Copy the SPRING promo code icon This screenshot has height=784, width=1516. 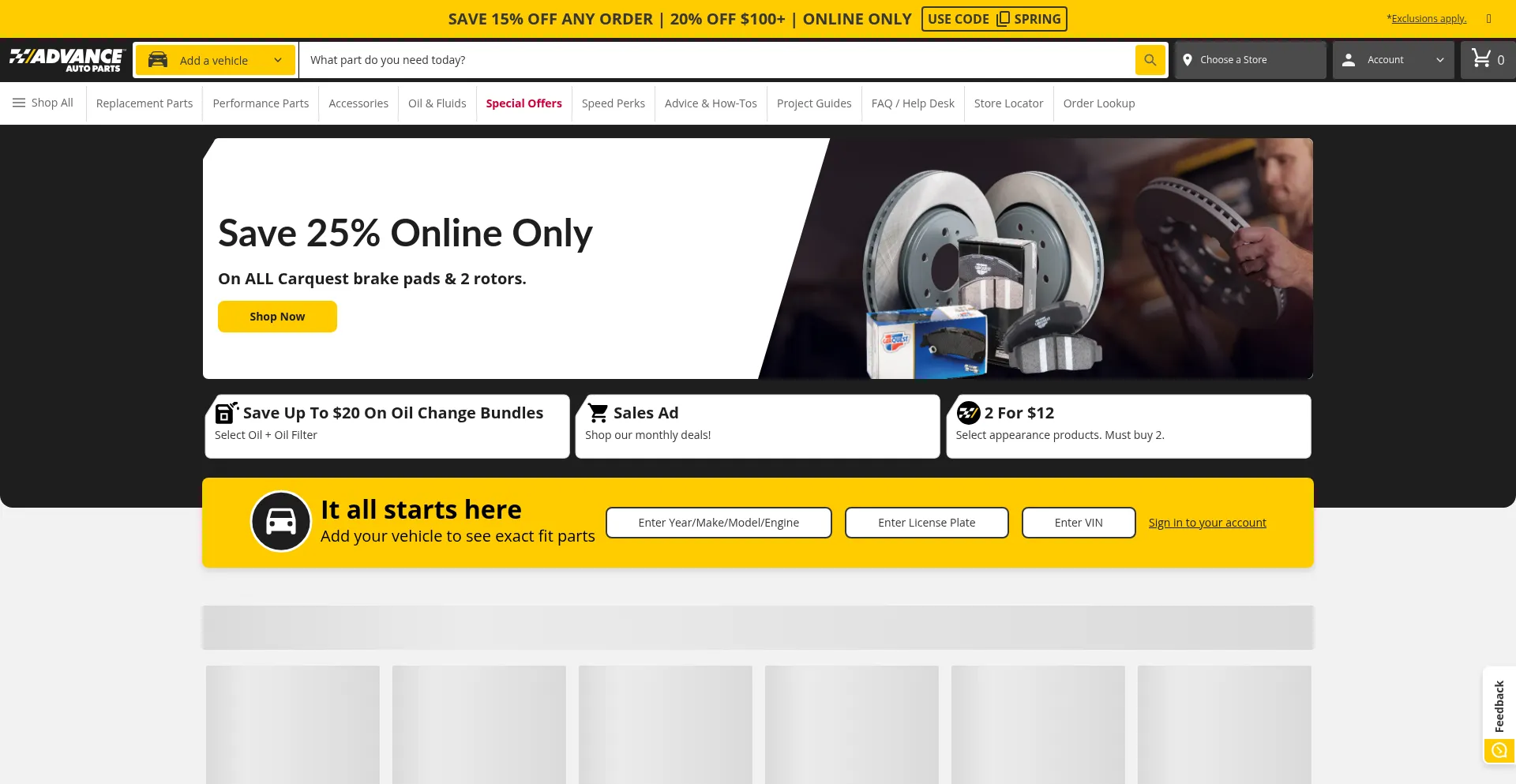click(1003, 19)
